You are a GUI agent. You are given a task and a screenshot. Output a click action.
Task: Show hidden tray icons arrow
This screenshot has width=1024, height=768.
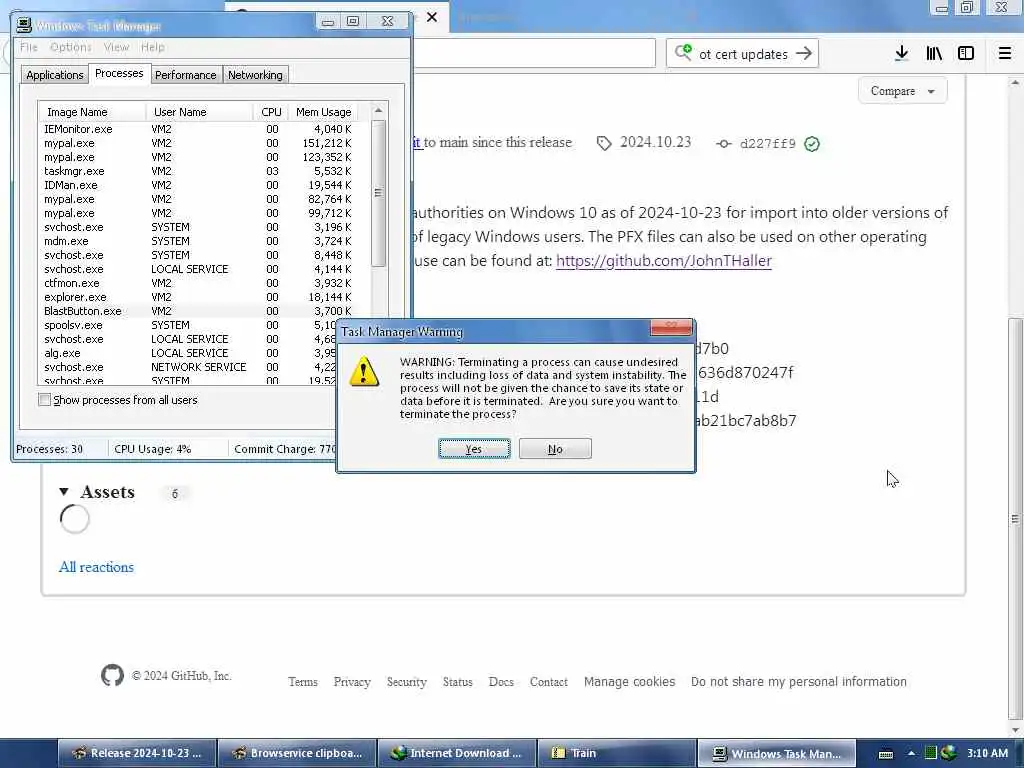(x=911, y=753)
